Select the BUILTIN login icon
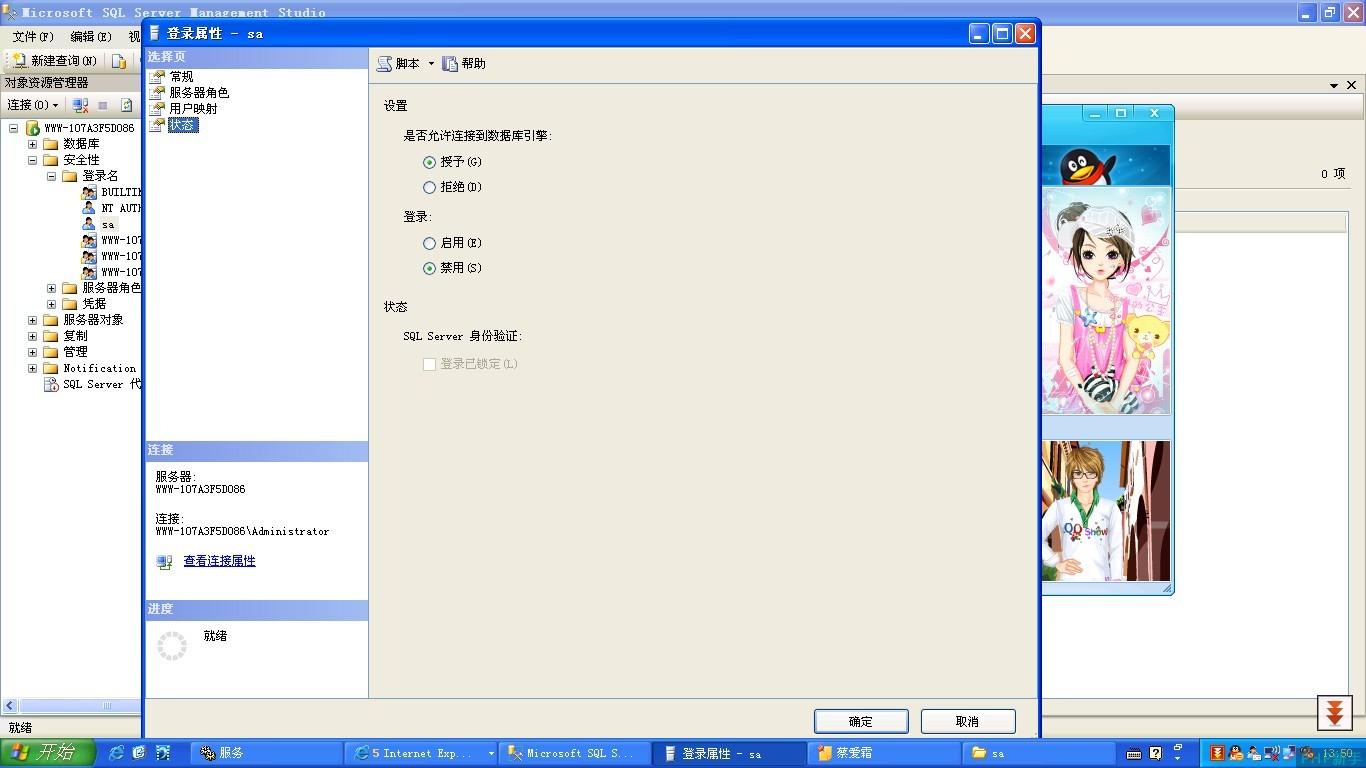 (89, 192)
